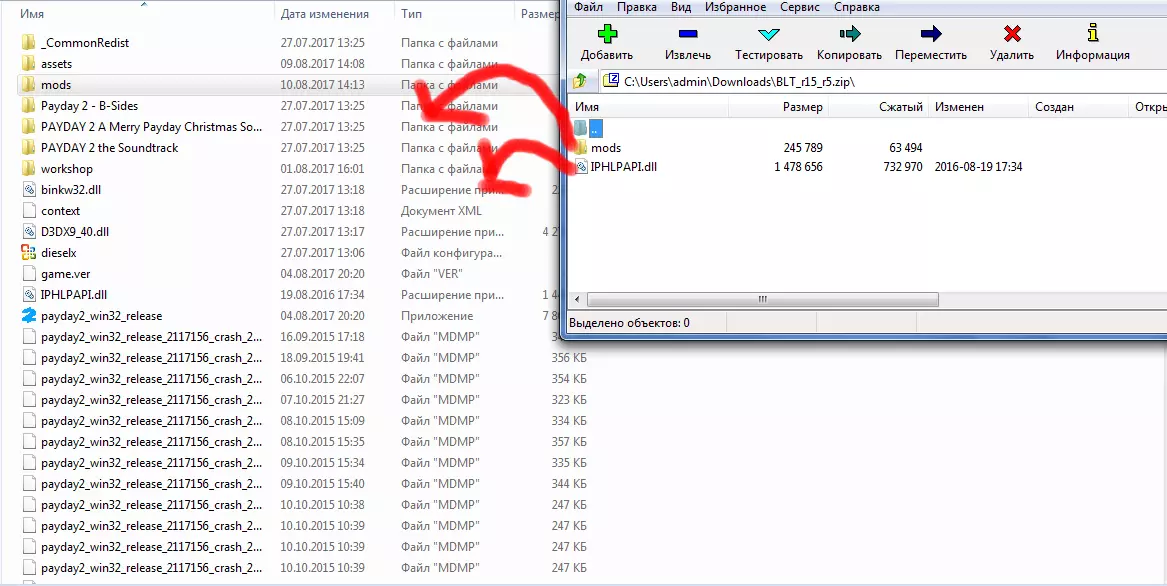Select the workshop folder in Explorer
The image size is (1167, 586).
pos(67,169)
